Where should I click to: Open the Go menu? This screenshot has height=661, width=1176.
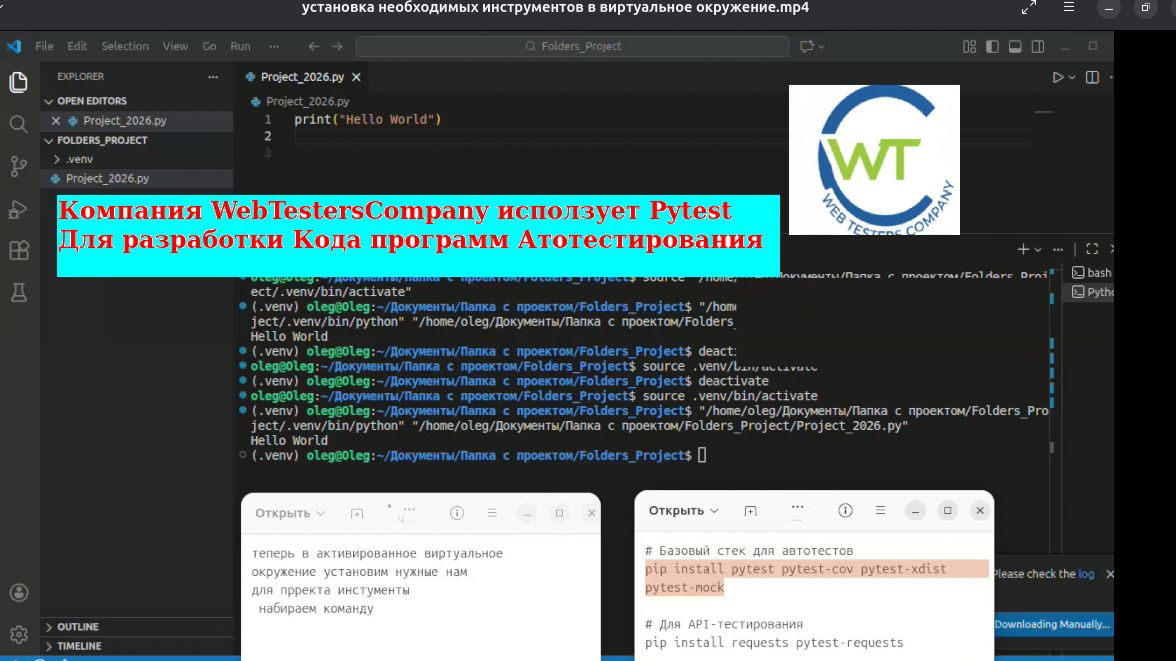pos(209,46)
